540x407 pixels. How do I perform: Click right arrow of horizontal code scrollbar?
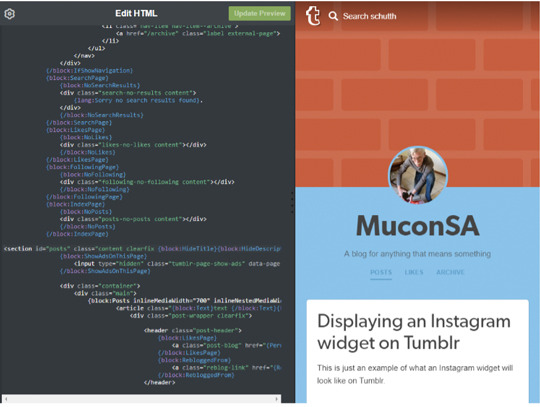click(x=277, y=399)
